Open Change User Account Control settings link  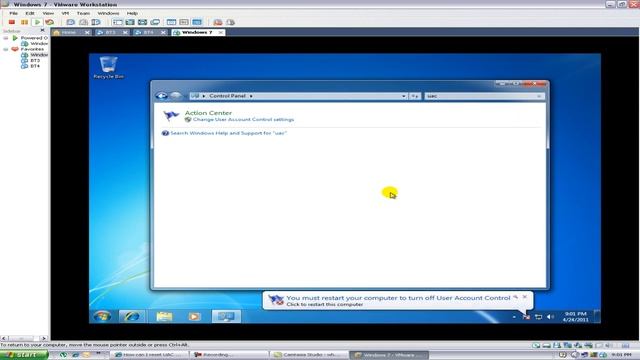[x=243, y=120]
